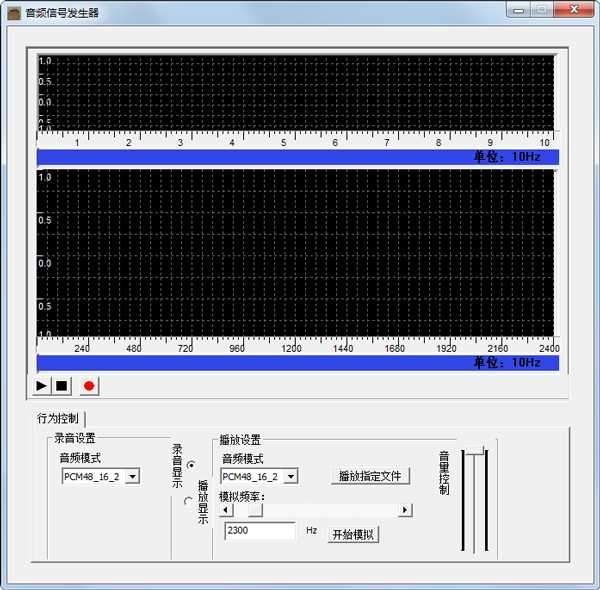Open the 播放设置 音频模式 dropdown

click(291, 477)
